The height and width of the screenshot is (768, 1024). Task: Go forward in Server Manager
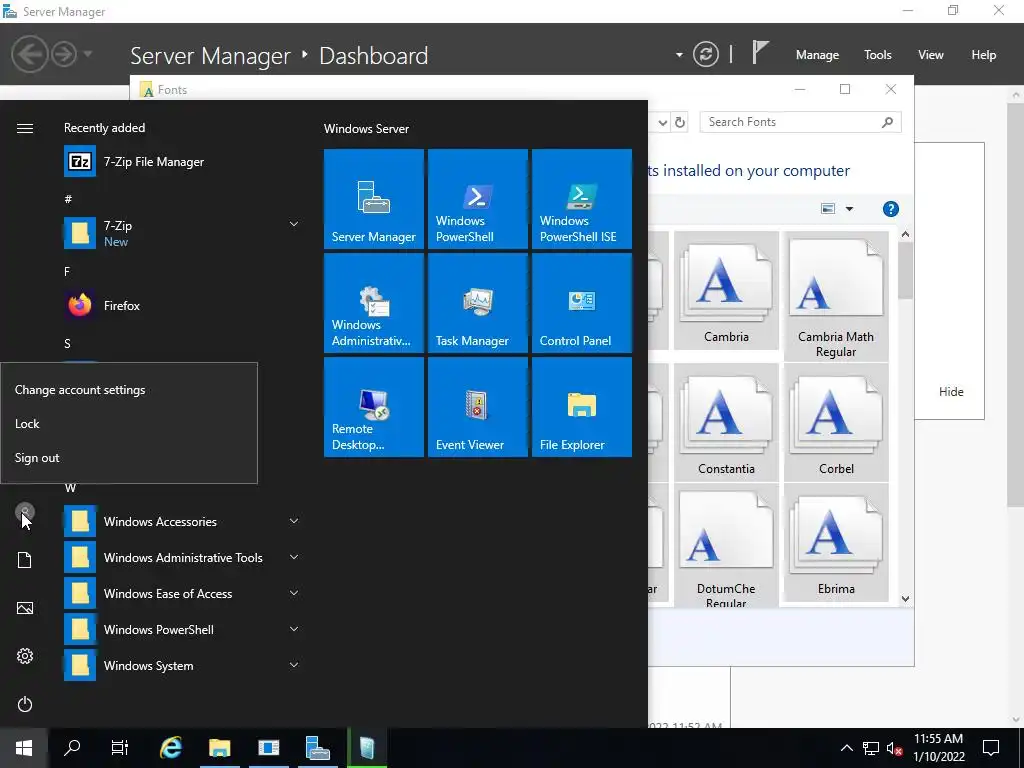(64, 54)
